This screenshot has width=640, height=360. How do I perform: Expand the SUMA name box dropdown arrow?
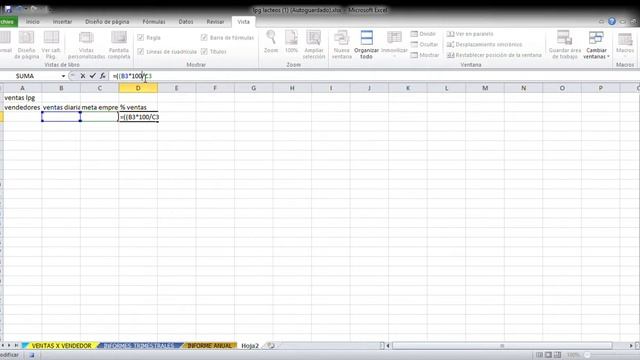point(63,76)
